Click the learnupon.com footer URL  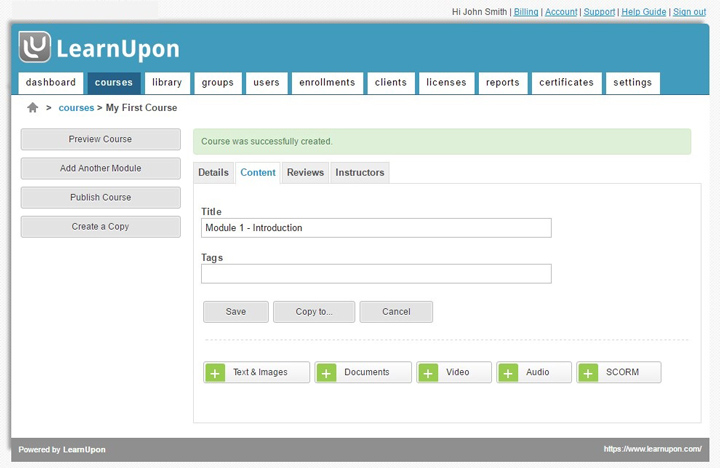click(652, 449)
